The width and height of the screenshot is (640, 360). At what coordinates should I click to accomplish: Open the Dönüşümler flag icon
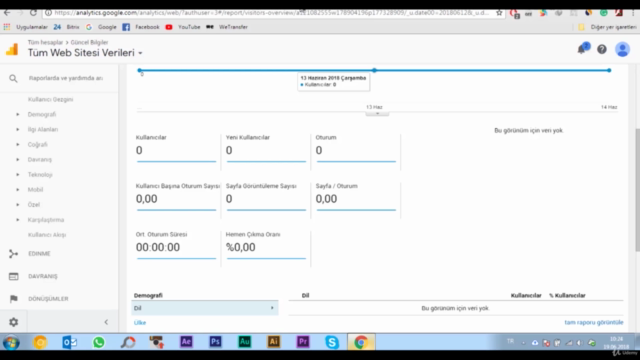pyautogui.click(x=13, y=299)
